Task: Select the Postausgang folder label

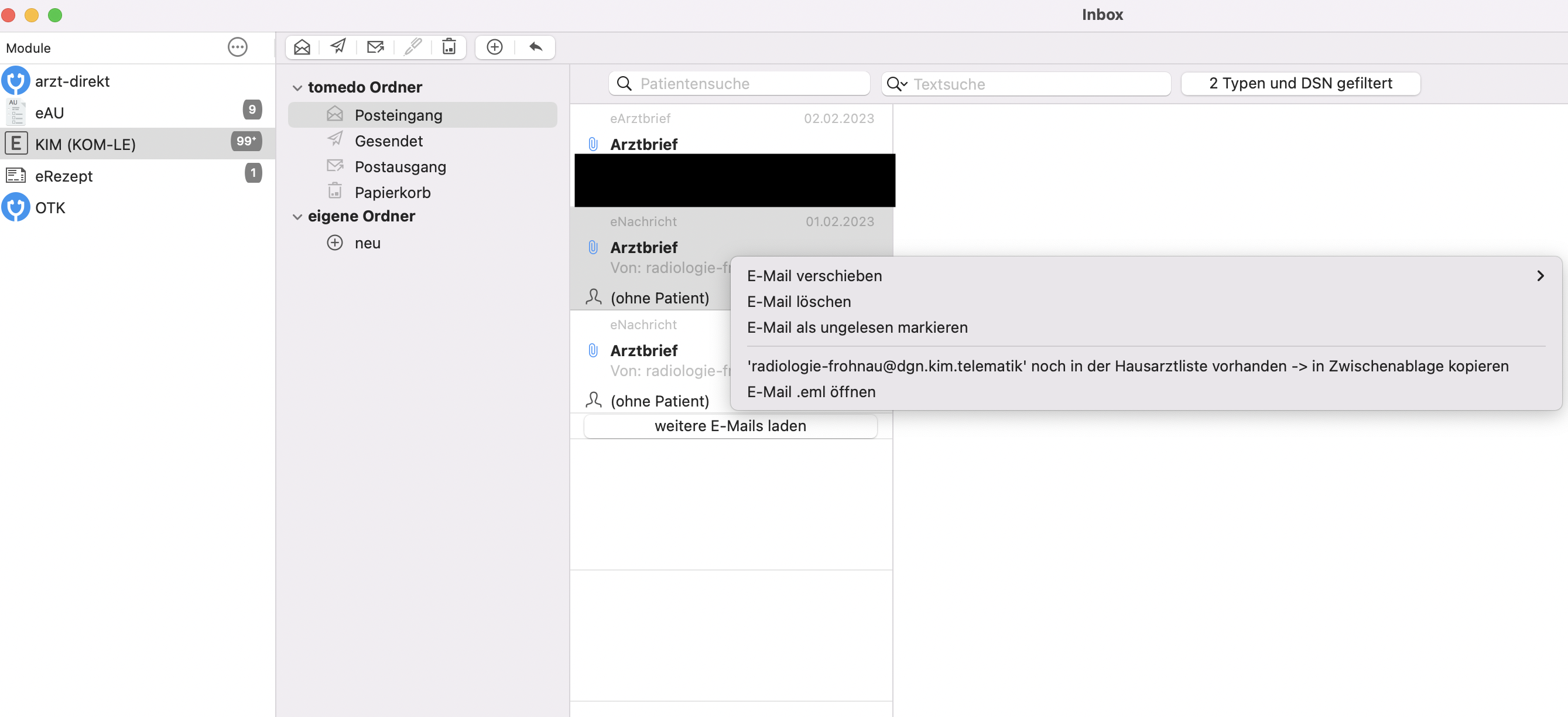Action: [400, 167]
